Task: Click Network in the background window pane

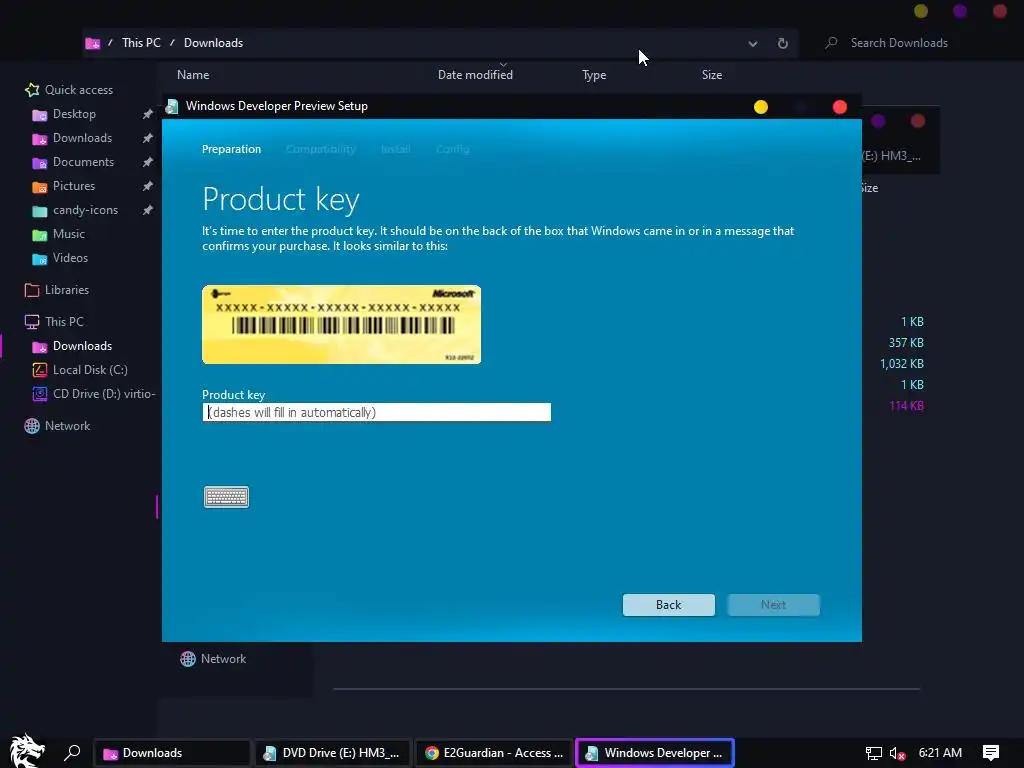Action: pyautogui.click(x=223, y=659)
